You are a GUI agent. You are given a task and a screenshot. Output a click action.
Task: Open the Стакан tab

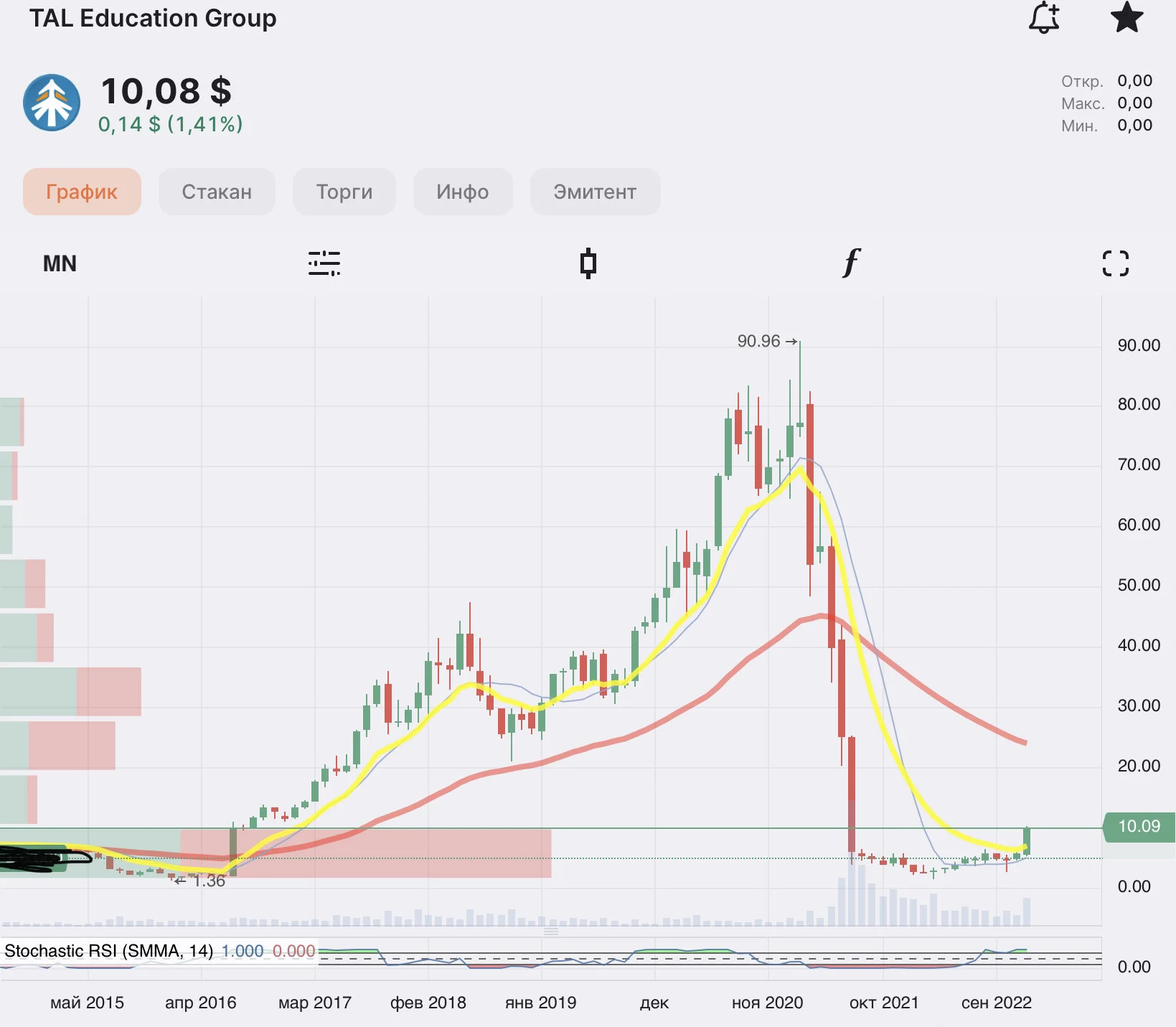pyautogui.click(x=217, y=192)
